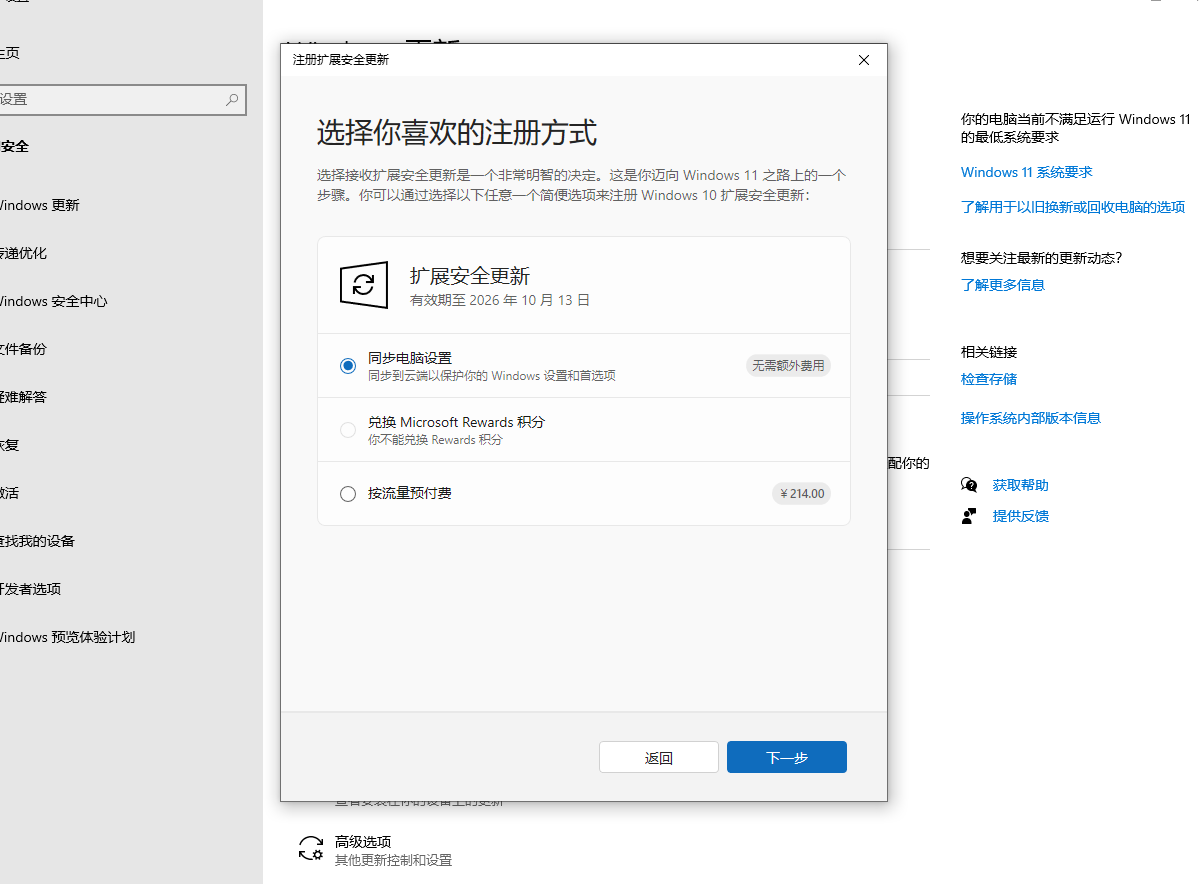Open the Windows 11 系统要求 link
Viewport: 1200px width, 884px height.
tap(1027, 172)
